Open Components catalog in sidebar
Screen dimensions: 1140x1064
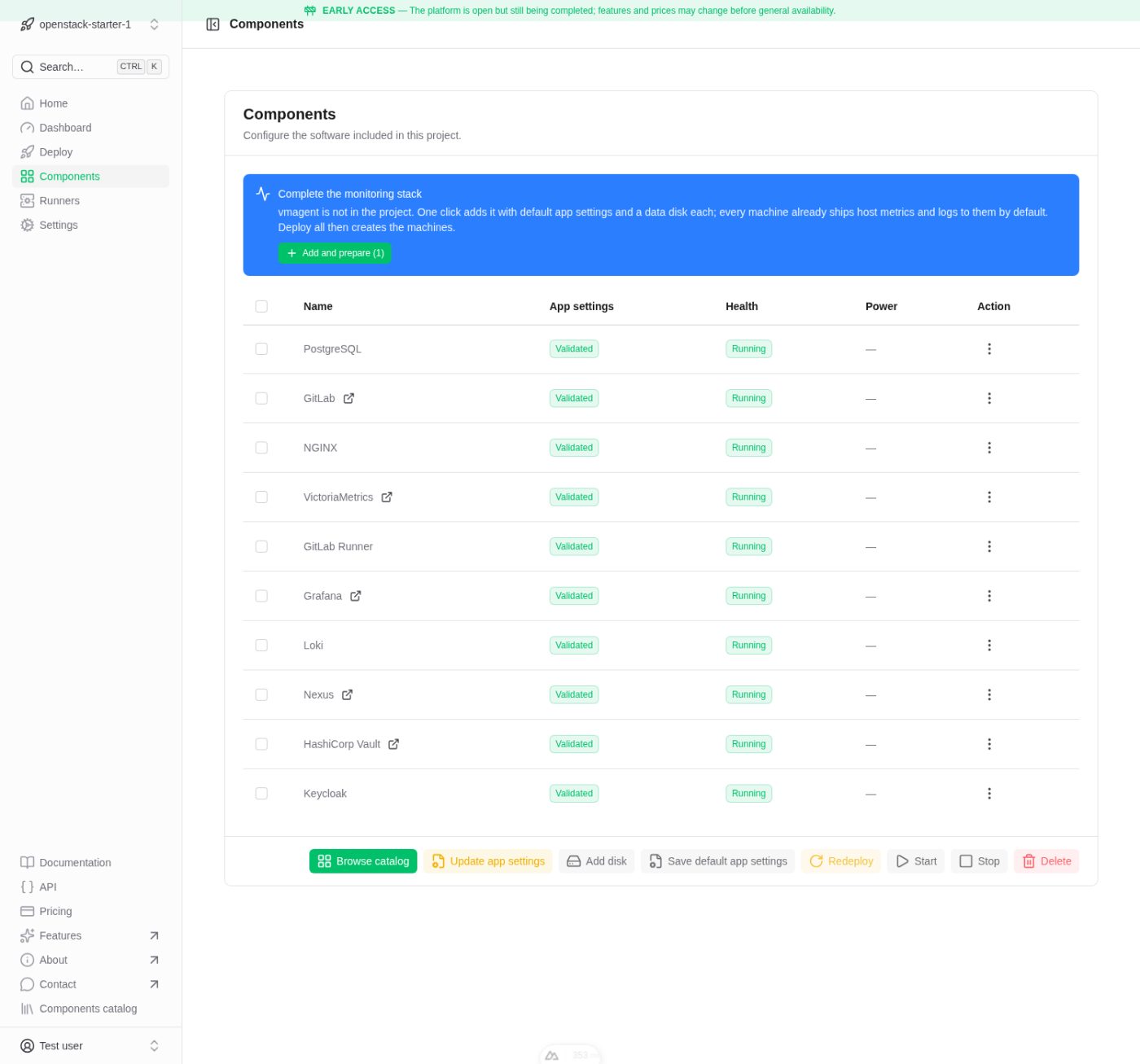[90, 1009]
